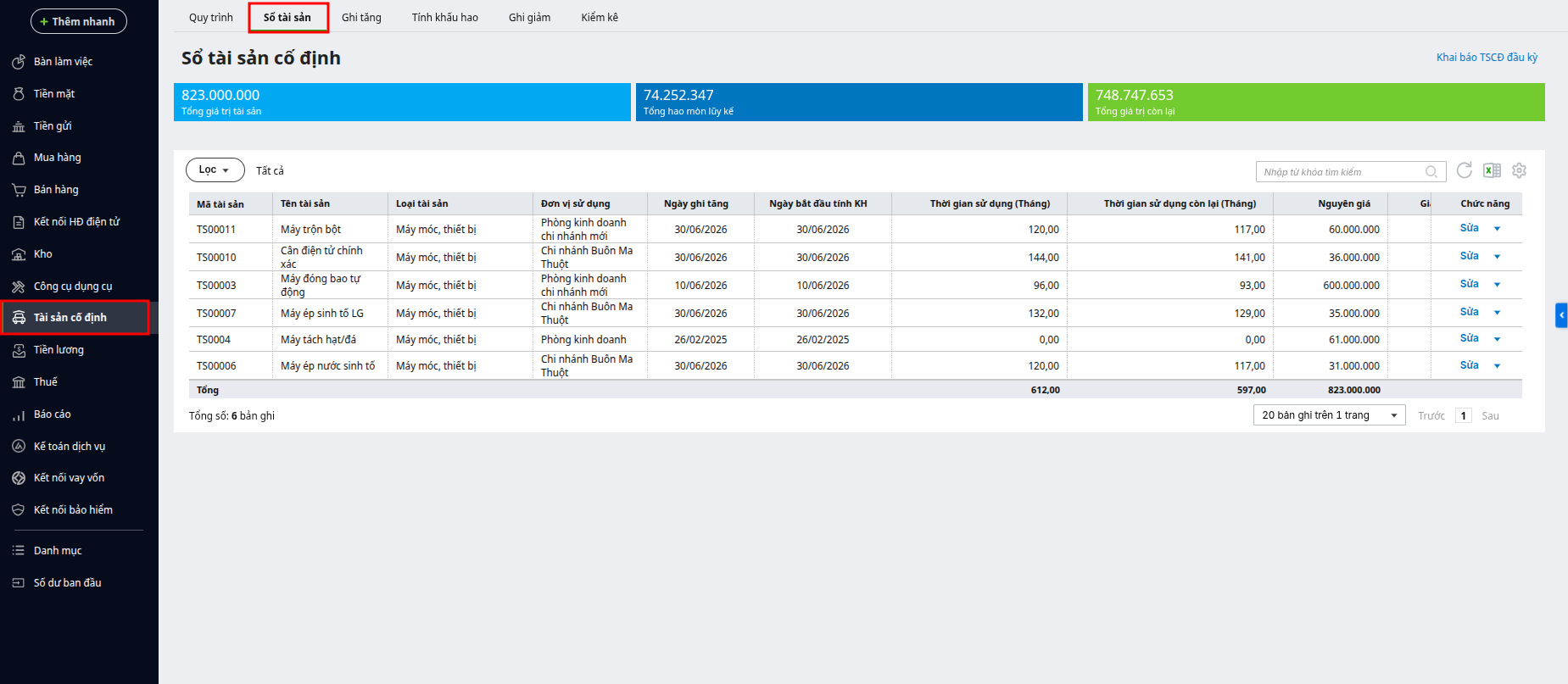Click the green Tổng giá trị còn lại tile
1568x684 pixels.
point(1316,103)
